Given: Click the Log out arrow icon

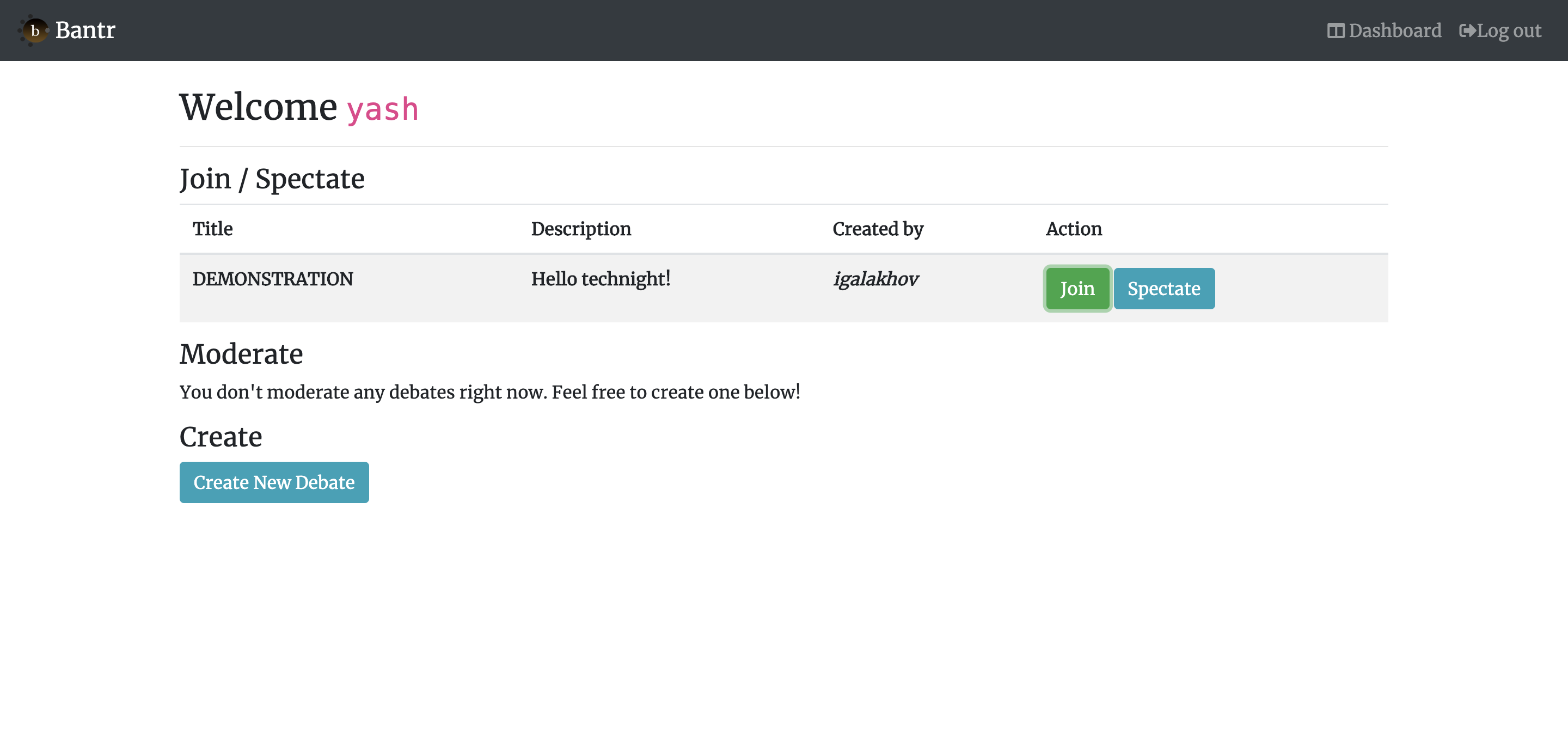Looking at the screenshot, I should 1467,30.
